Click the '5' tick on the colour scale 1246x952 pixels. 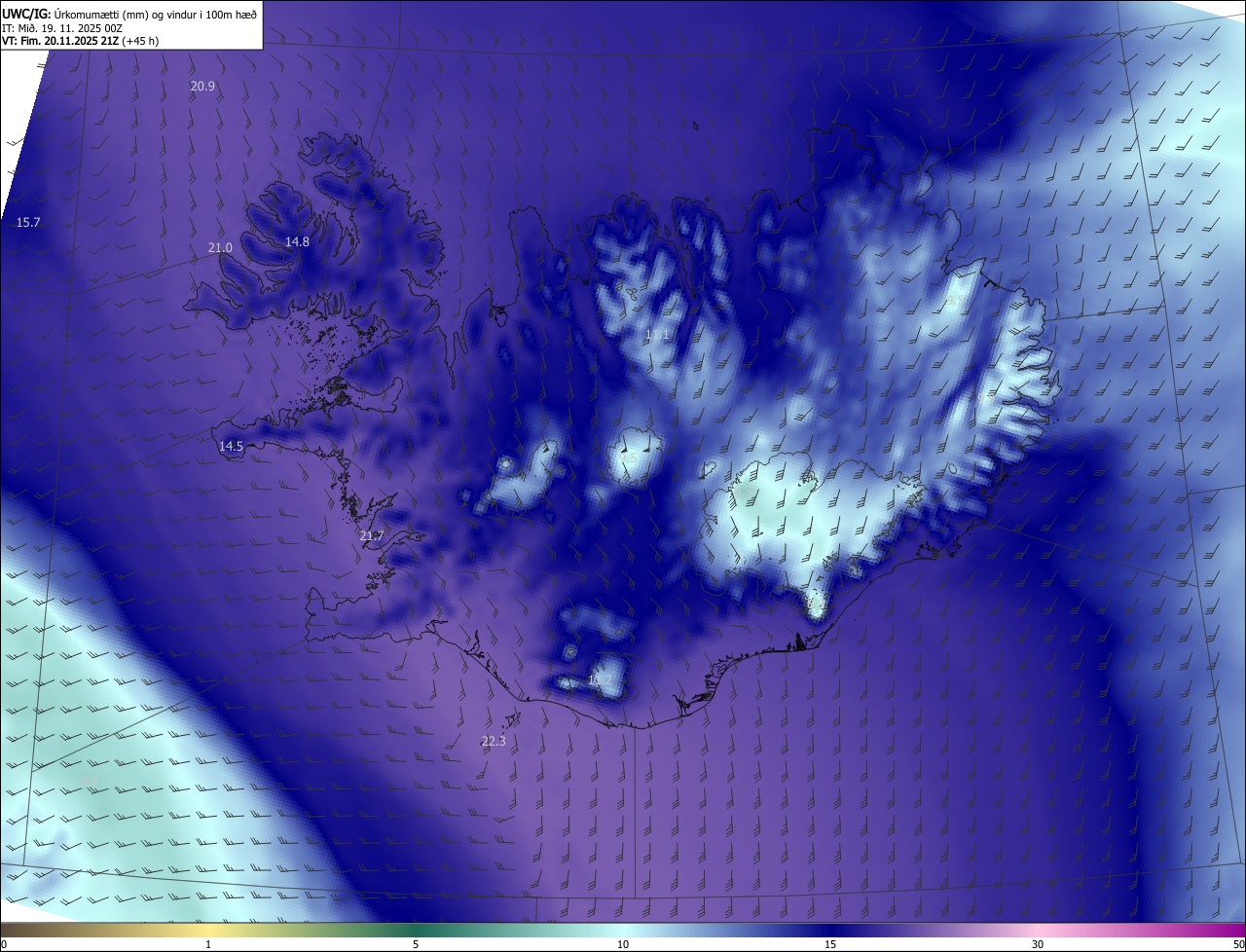tap(416, 945)
